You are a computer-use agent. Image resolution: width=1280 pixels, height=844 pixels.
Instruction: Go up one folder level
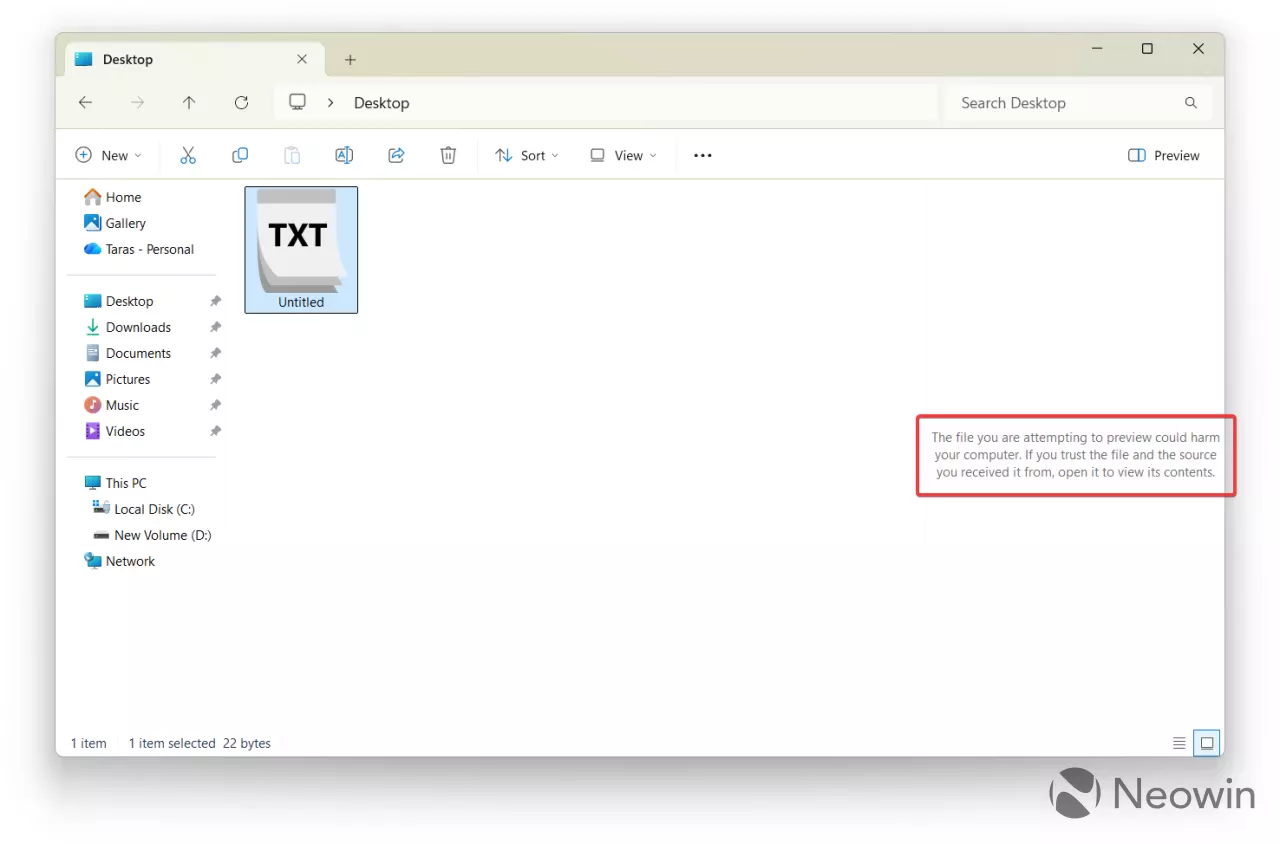coord(189,102)
